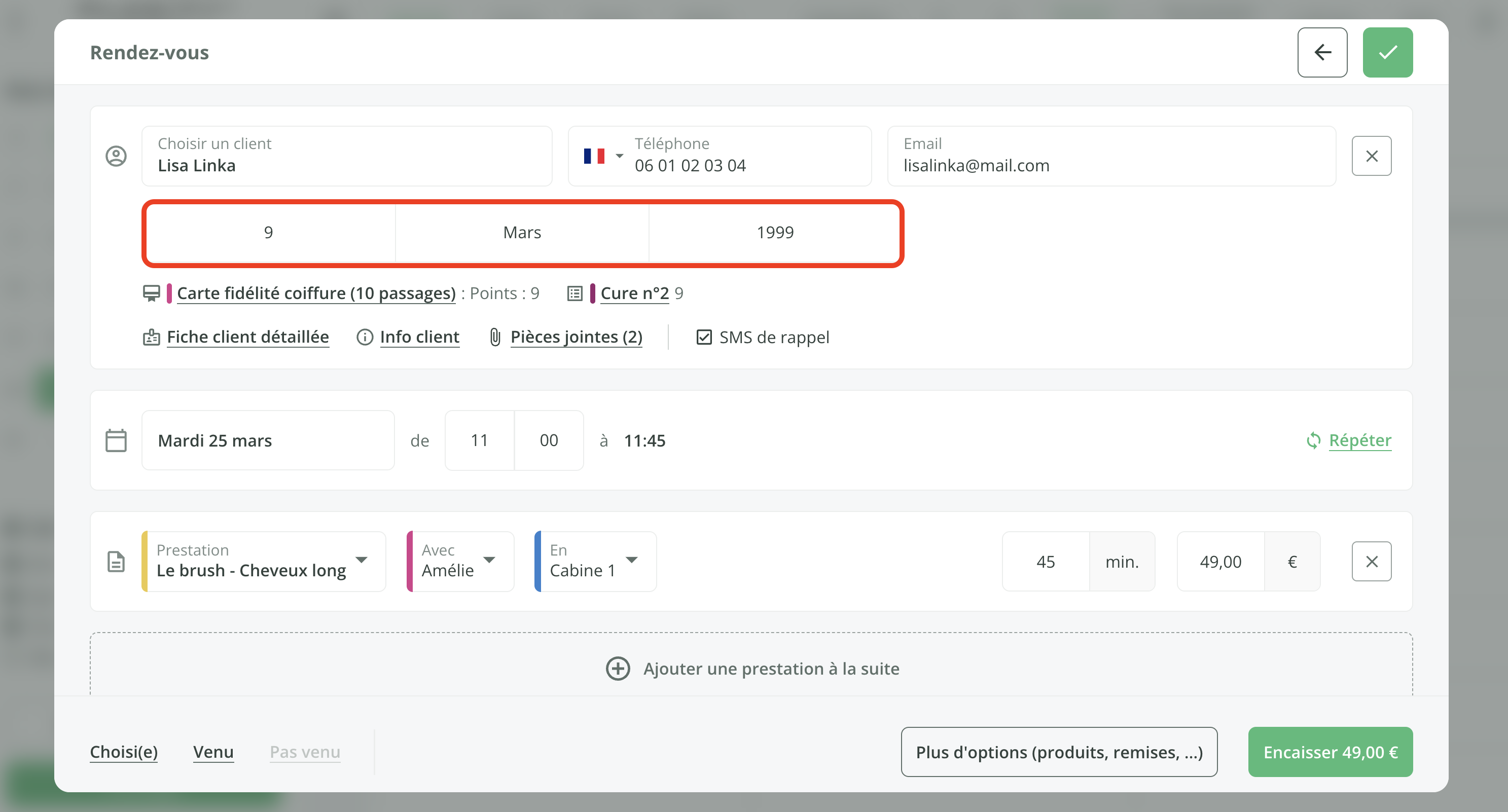Image resolution: width=1508 pixels, height=812 pixels.
Task: Click Encaisser 49,00 € button
Action: [x=1330, y=752]
